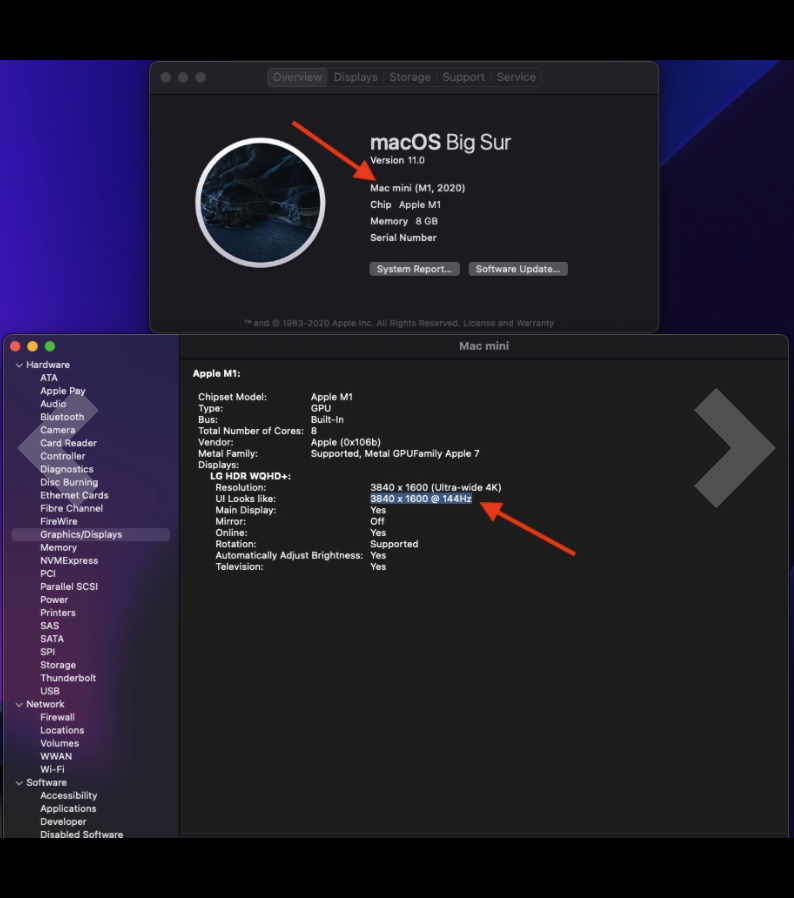Select Developer under Software

[x=63, y=822]
